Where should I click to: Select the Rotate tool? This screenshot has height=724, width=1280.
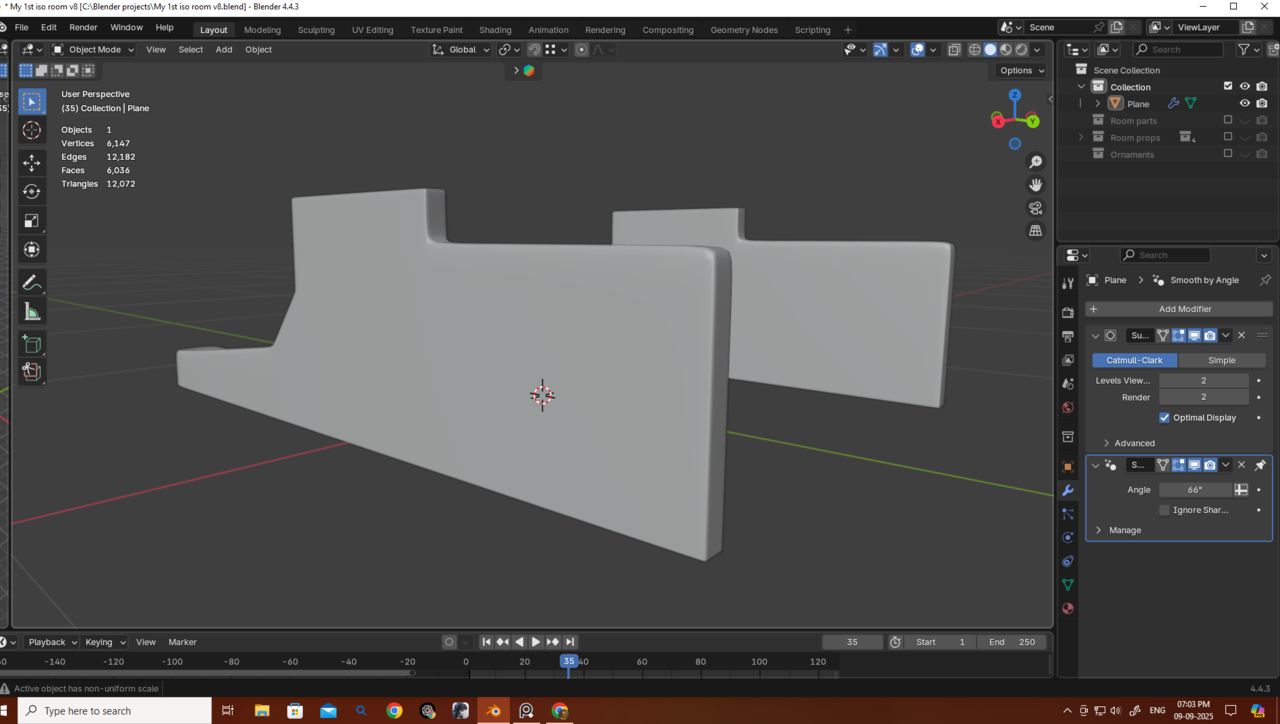tap(32, 191)
